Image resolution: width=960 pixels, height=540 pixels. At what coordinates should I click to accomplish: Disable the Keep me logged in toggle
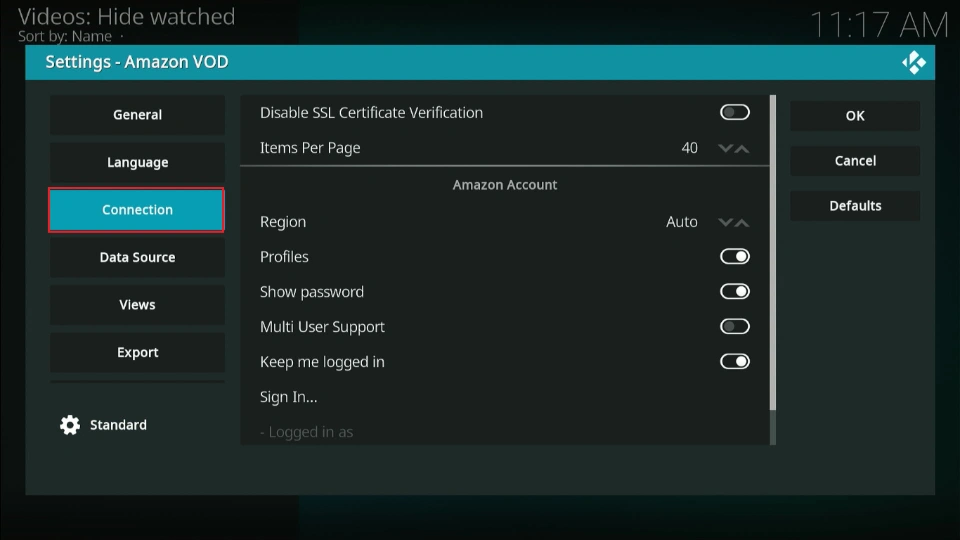point(734,362)
